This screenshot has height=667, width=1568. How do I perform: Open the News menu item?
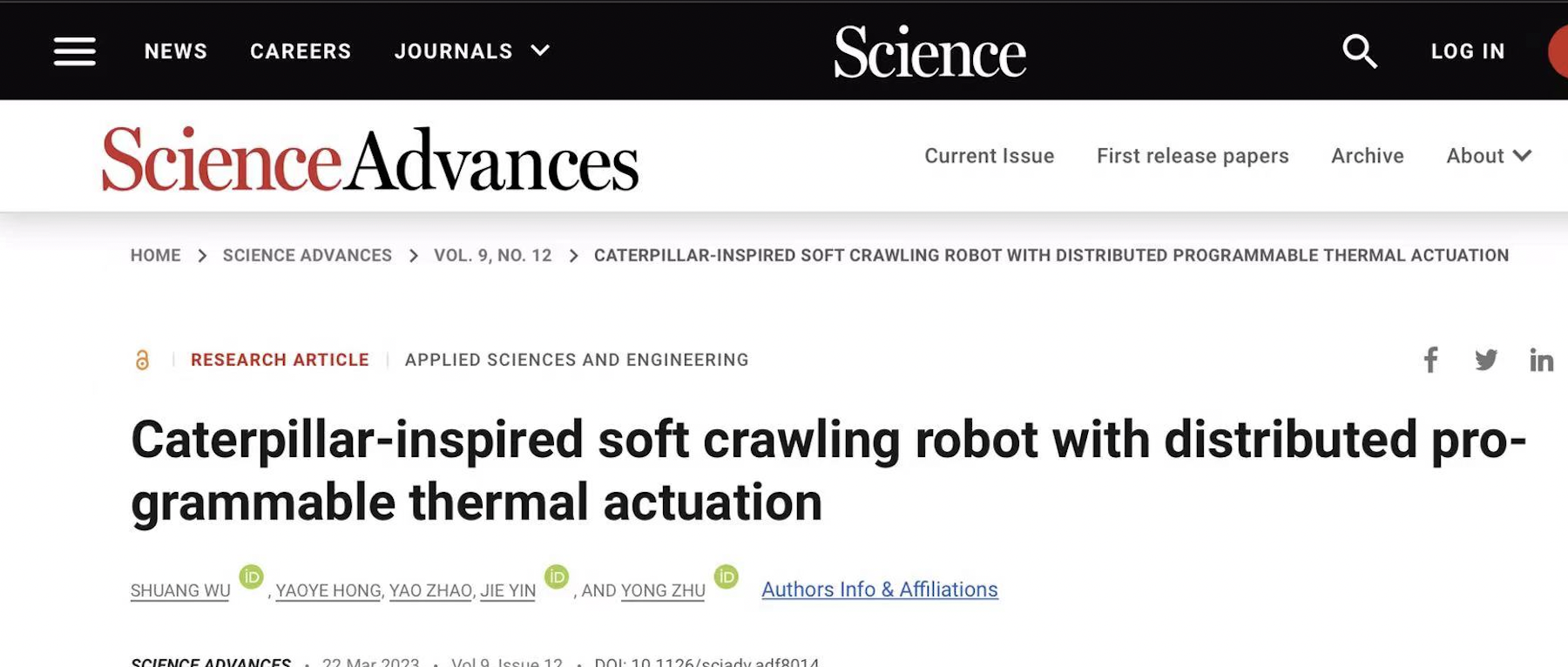coord(176,51)
